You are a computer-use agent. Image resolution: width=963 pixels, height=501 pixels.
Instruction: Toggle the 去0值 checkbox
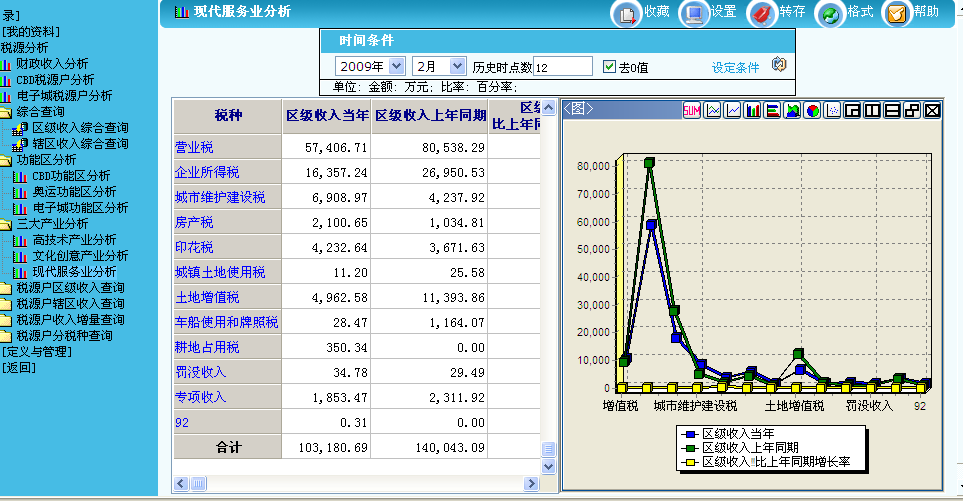coord(609,67)
